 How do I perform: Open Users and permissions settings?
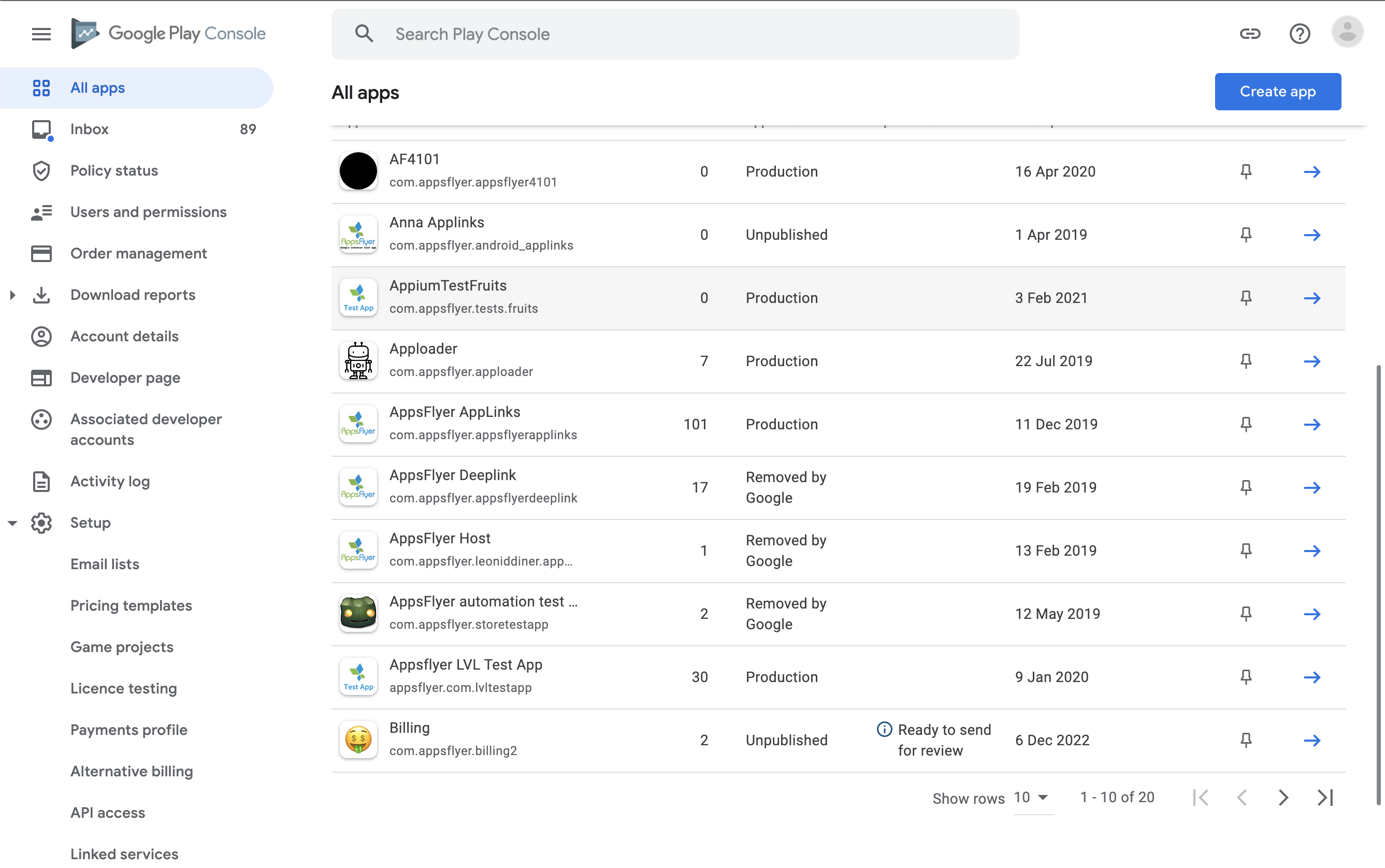pos(148,211)
